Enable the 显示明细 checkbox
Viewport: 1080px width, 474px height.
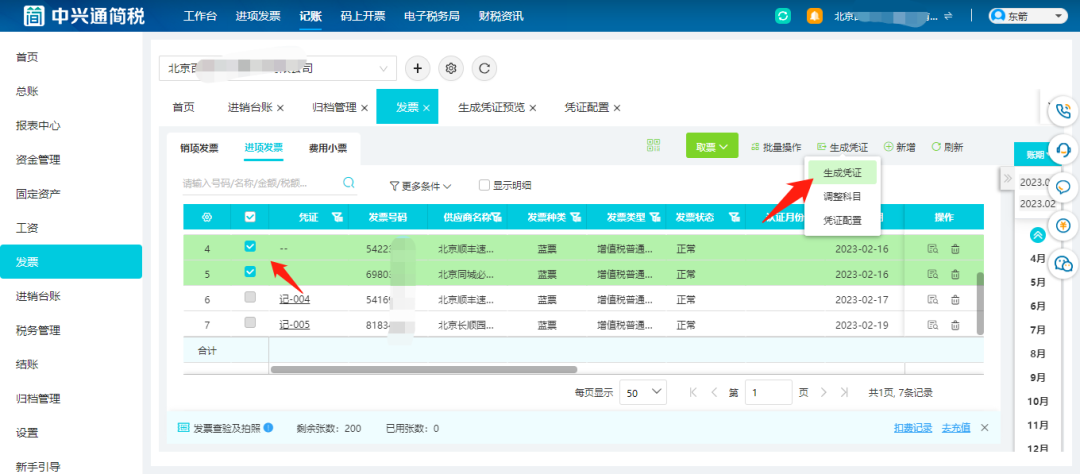click(484, 185)
